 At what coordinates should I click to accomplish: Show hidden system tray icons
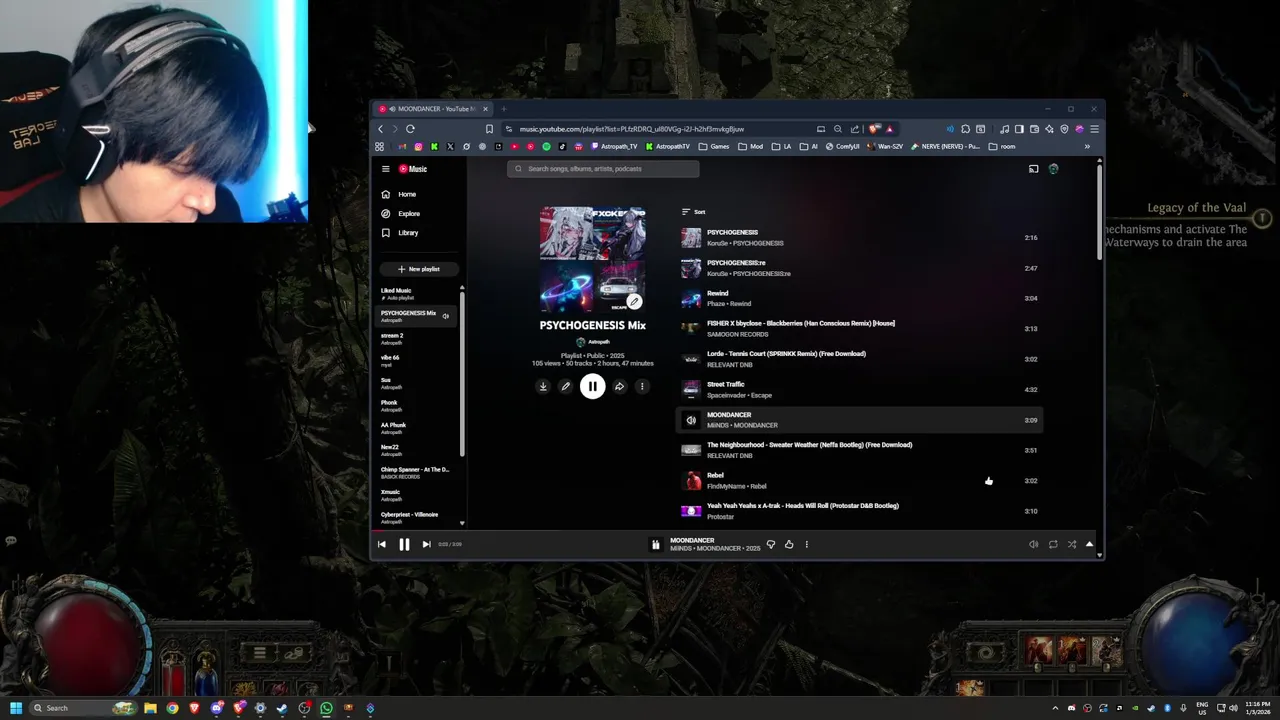tap(1056, 708)
